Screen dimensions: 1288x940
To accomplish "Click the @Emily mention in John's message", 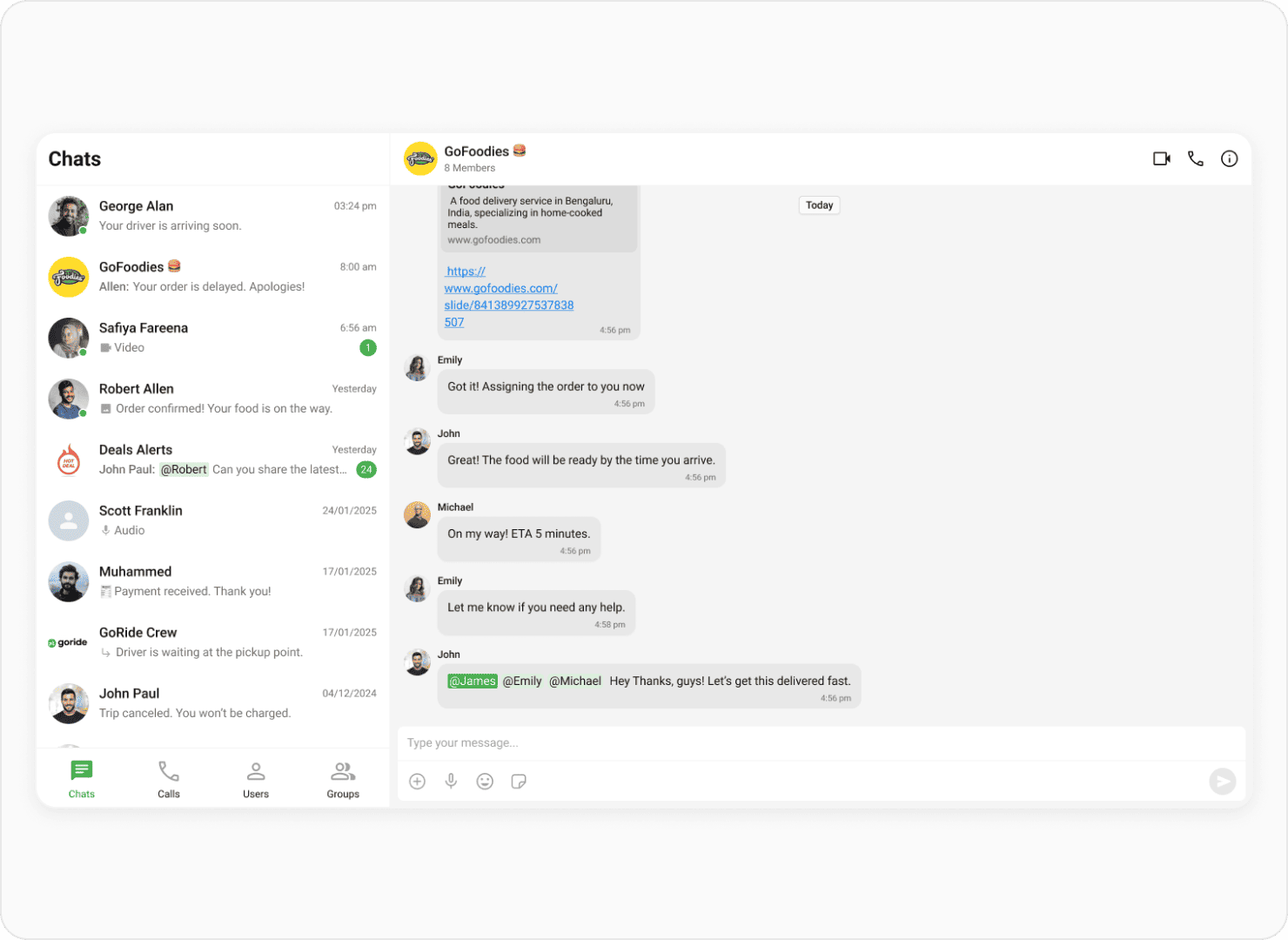I will 522,681.
